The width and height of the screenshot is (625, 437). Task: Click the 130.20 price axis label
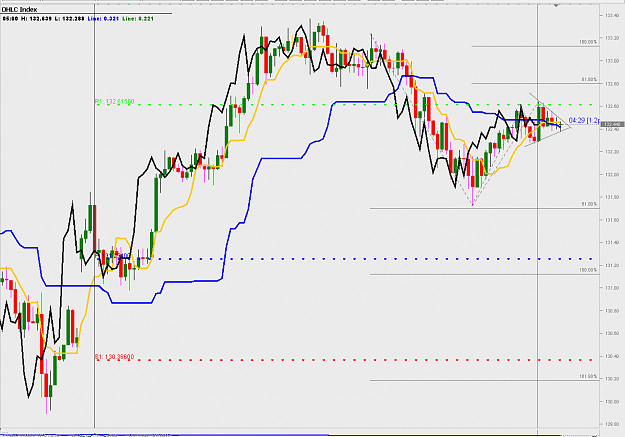pos(612,379)
